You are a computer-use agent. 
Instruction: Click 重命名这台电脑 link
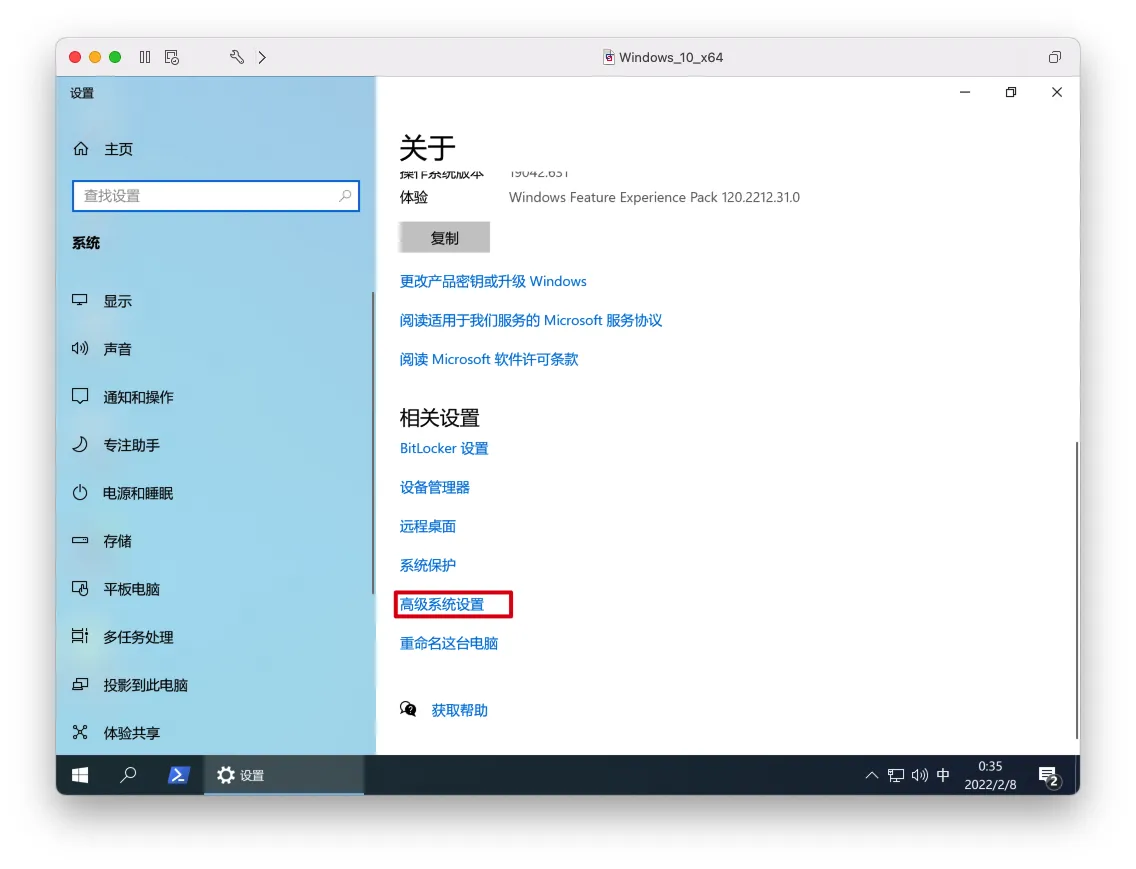tap(448, 644)
